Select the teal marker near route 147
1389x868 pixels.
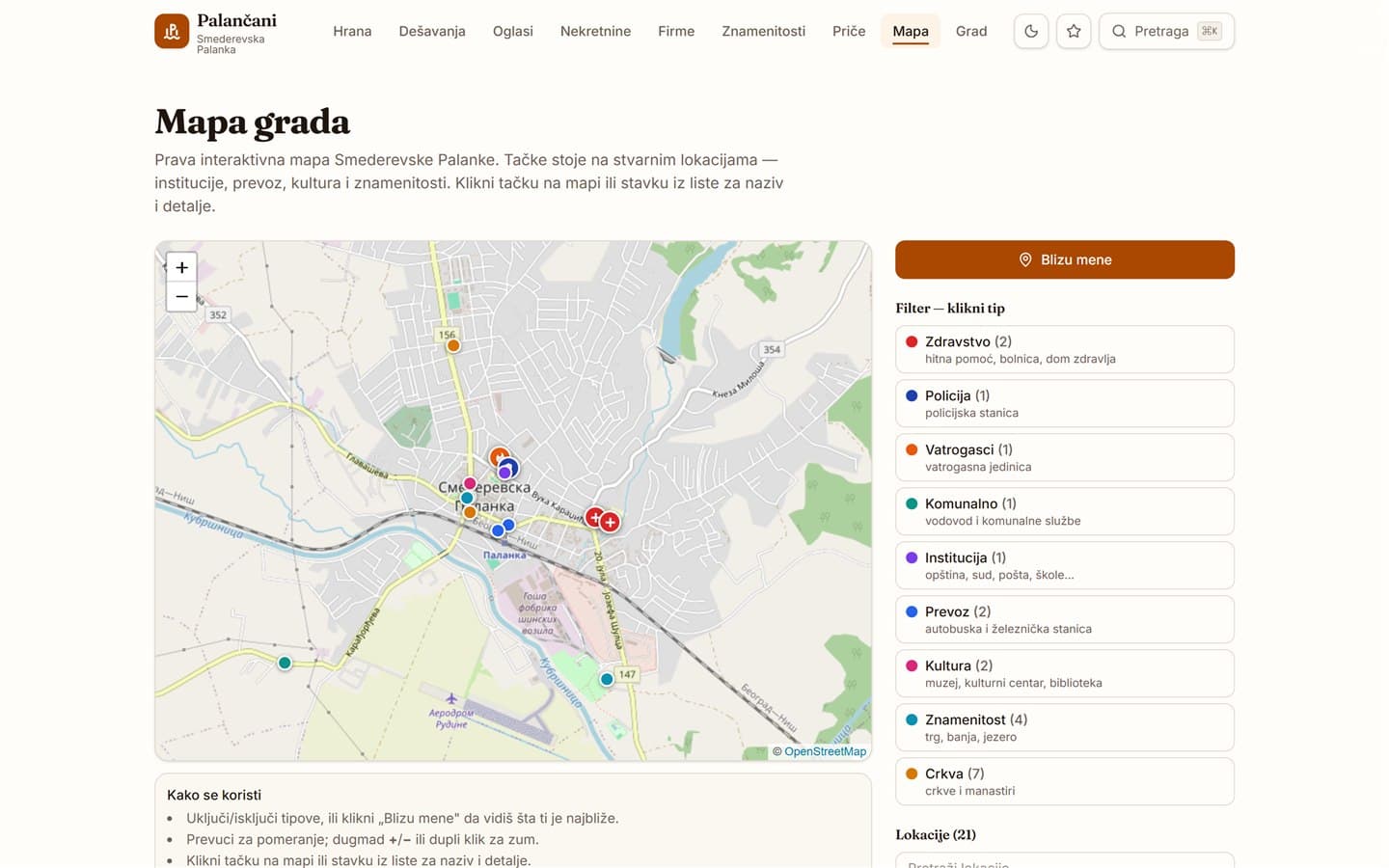click(607, 679)
